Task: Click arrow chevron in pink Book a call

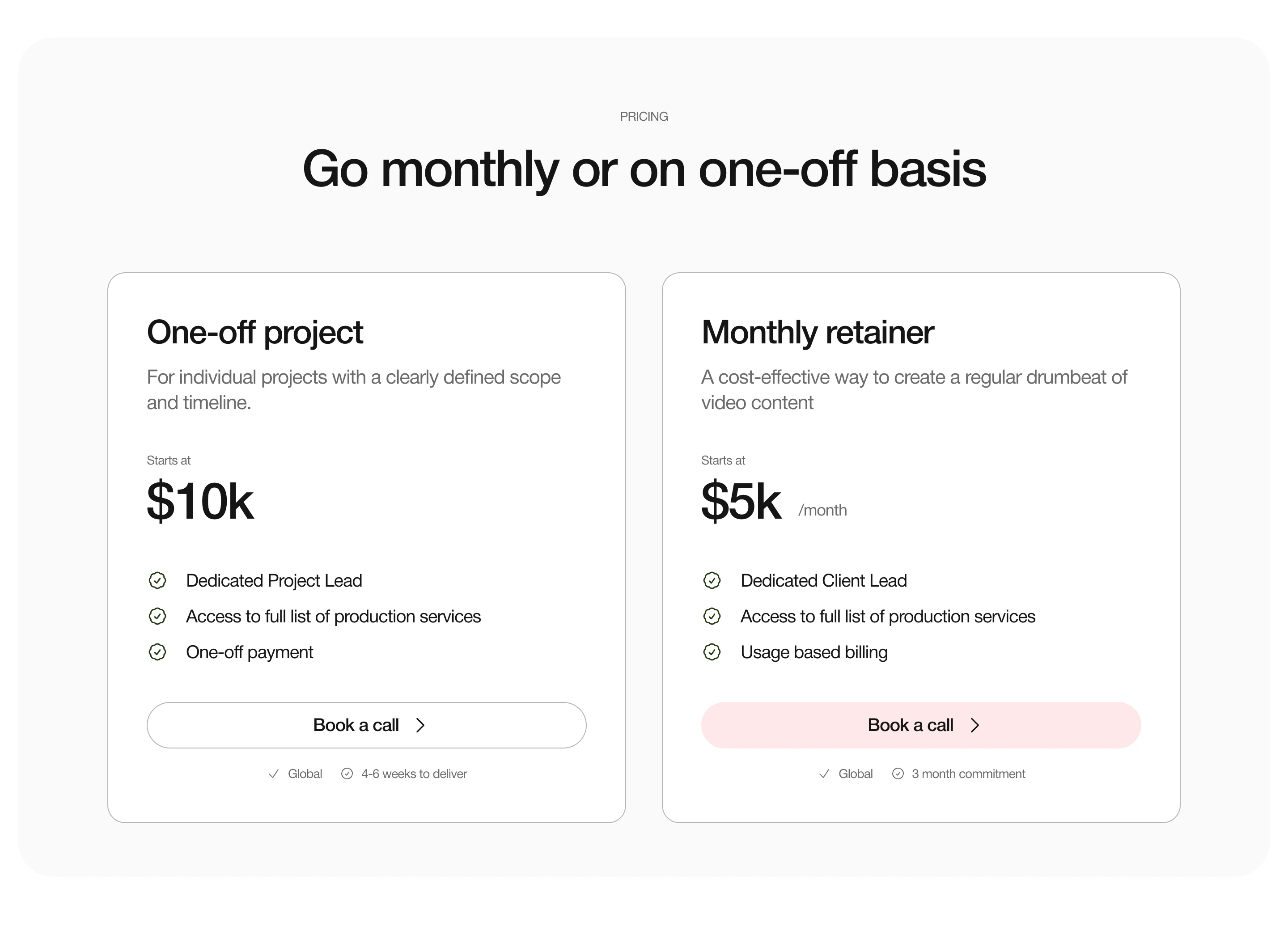Action: coord(975,725)
